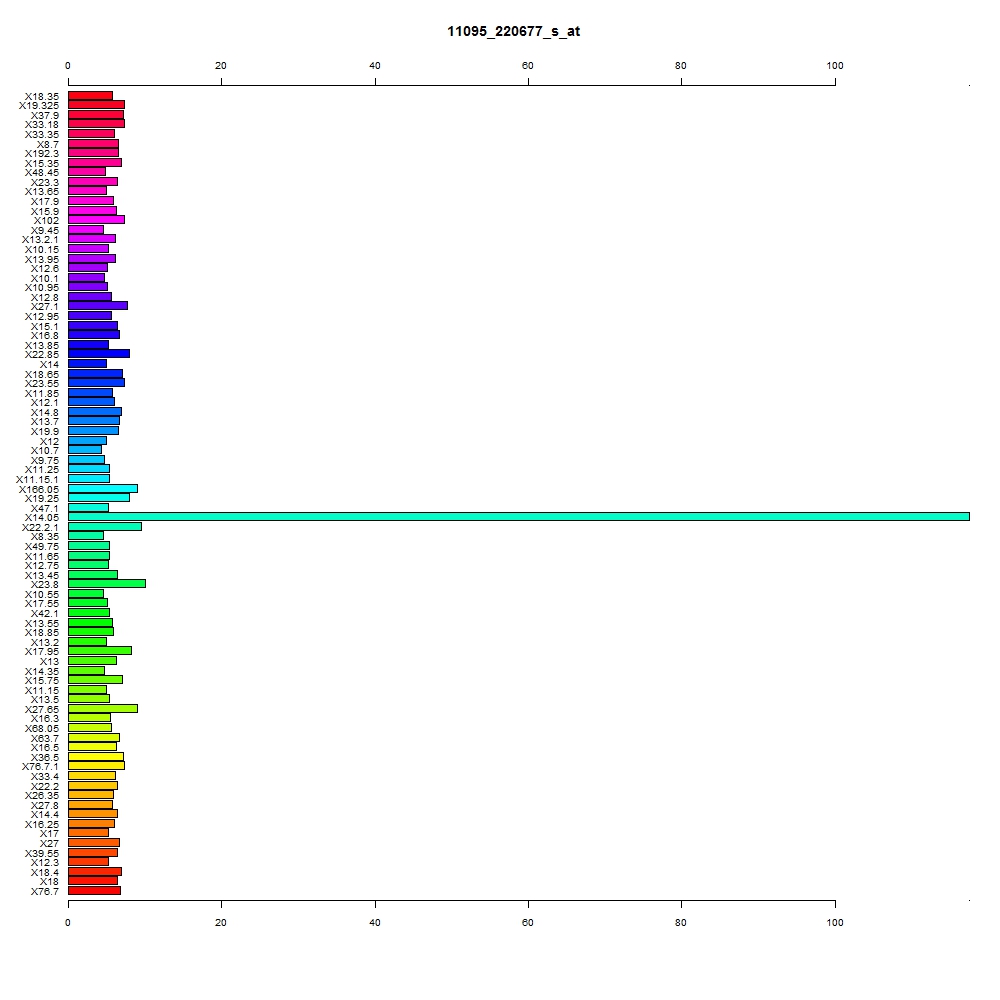The height and width of the screenshot is (1000, 1000).
Task: Click the X37.9 label
Action: pyautogui.click(x=45, y=115)
